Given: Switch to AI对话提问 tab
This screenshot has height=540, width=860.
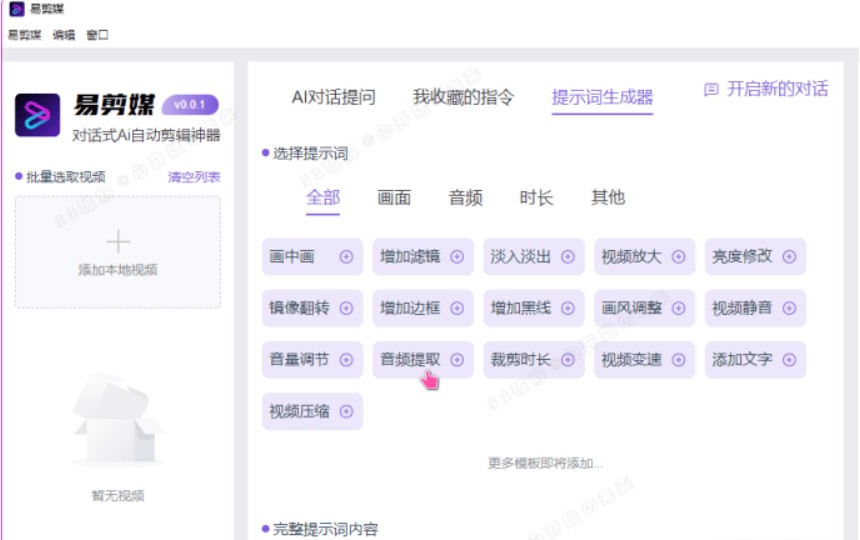Looking at the screenshot, I should pos(333,97).
